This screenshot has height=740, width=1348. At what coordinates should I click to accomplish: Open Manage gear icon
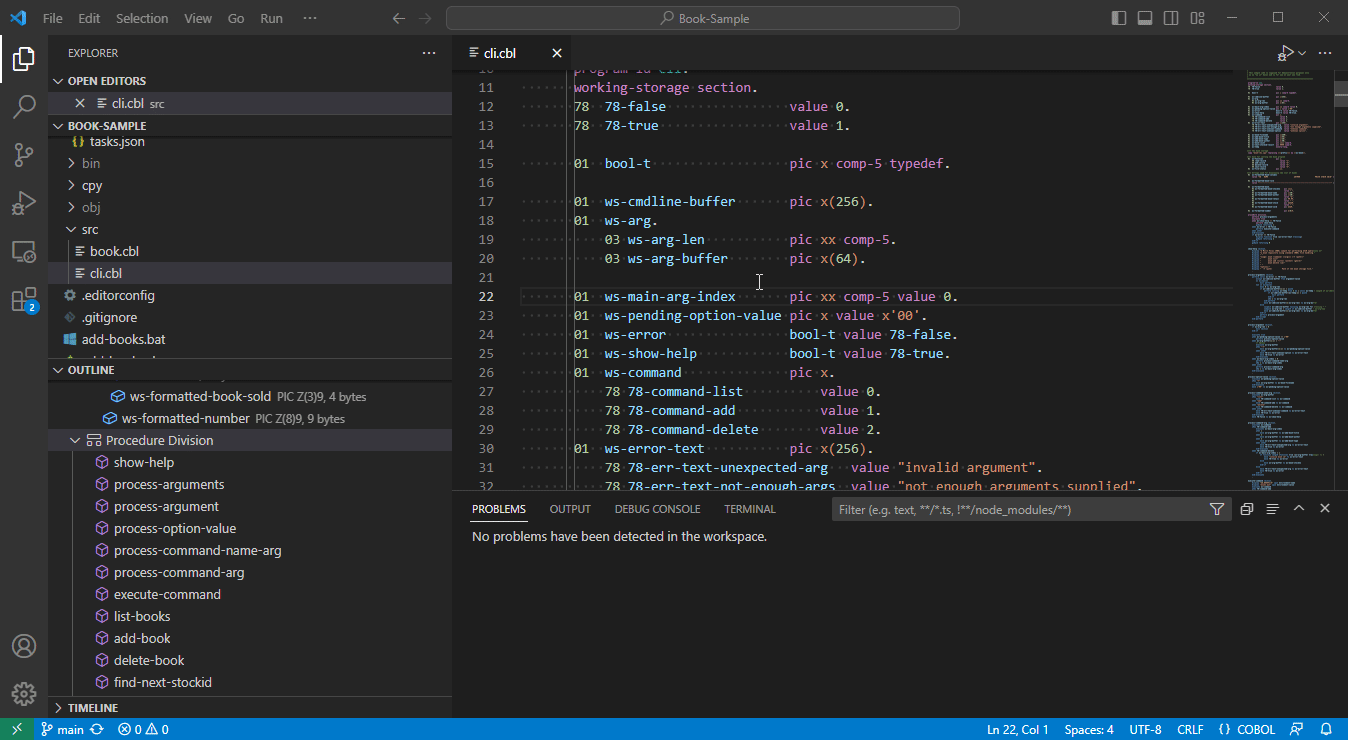click(x=24, y=694)
